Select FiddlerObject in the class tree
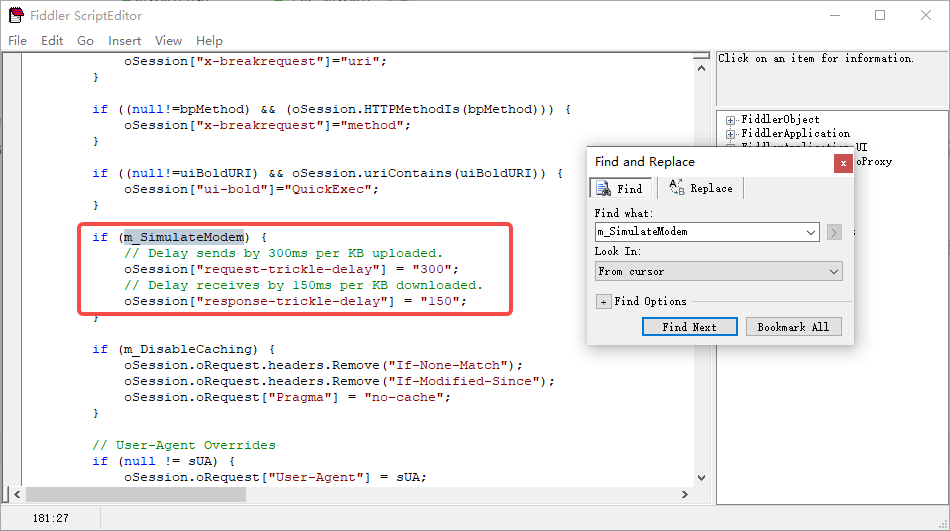The width and height of the screenshot is (950, 531). [x=780, y=119]
